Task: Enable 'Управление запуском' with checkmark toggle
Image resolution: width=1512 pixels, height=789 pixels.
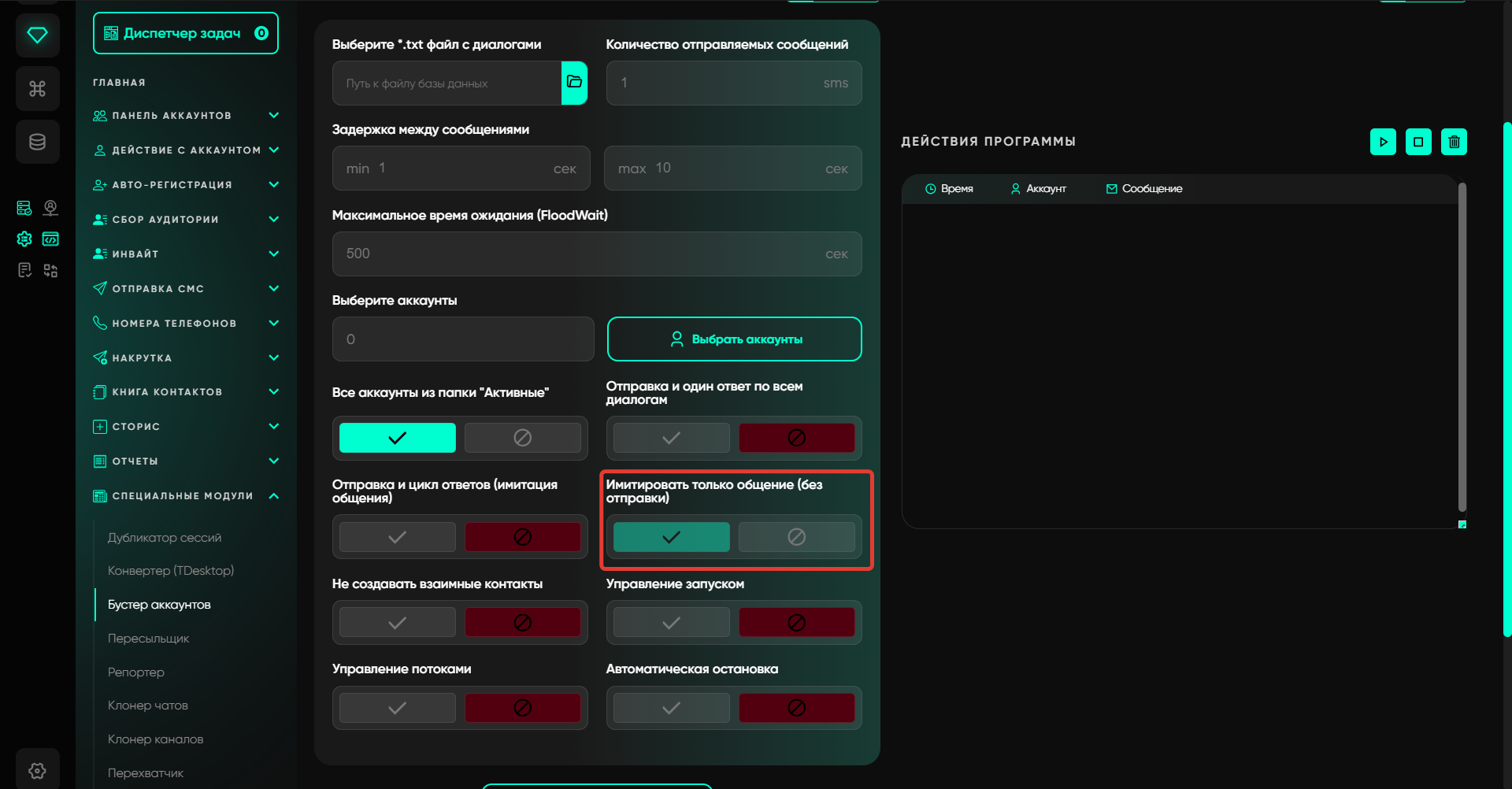Action: point(671,623)
